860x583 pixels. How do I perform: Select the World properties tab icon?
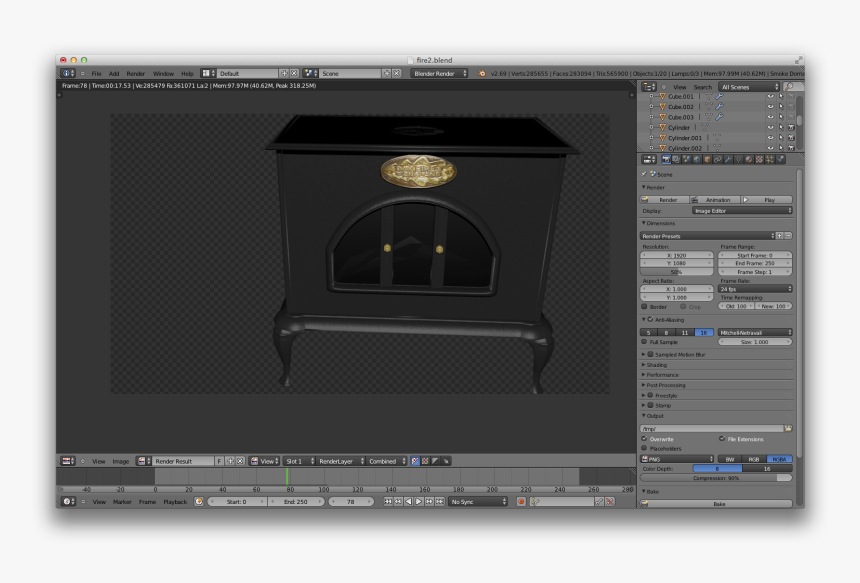pyautogui.click(x=696, y=159)
